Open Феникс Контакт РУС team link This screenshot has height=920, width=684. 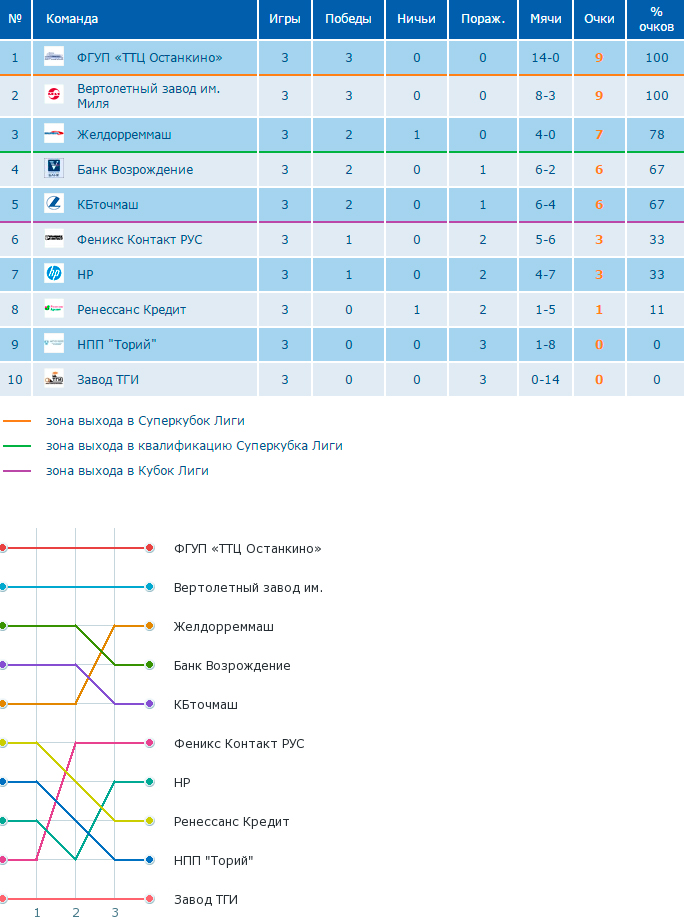point(140,239)
